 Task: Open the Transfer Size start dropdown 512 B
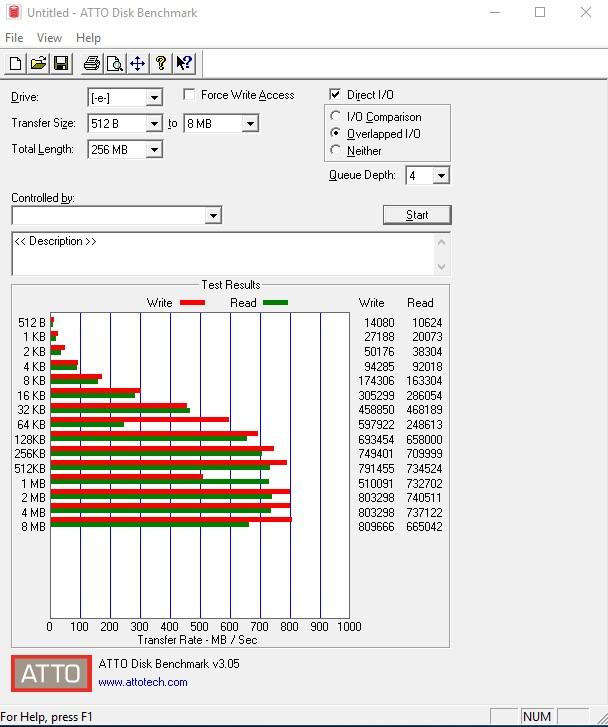tap(154, 124)
